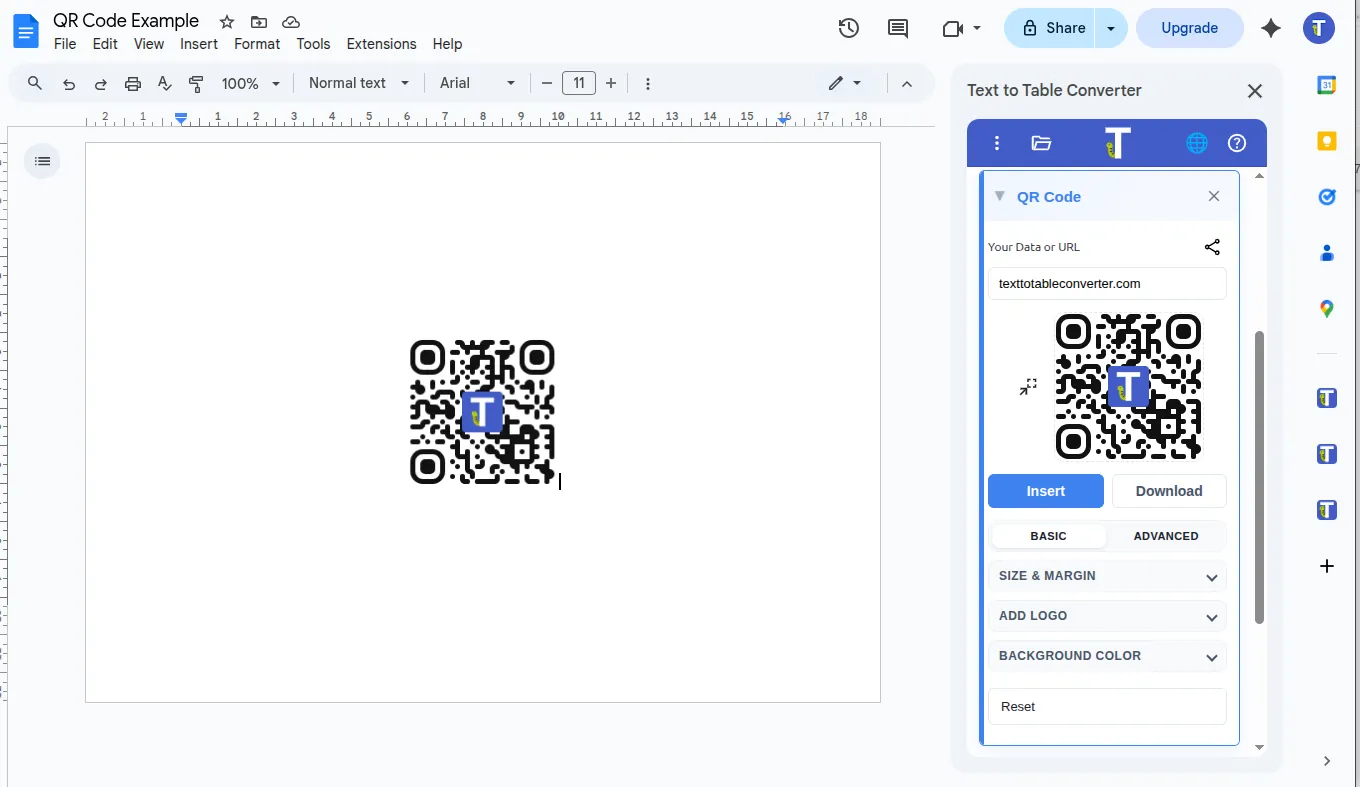Image resolution: width=1360 pixels, height=787 pixels.
Task: Open the Insert menu
Action: coord(198,44)
